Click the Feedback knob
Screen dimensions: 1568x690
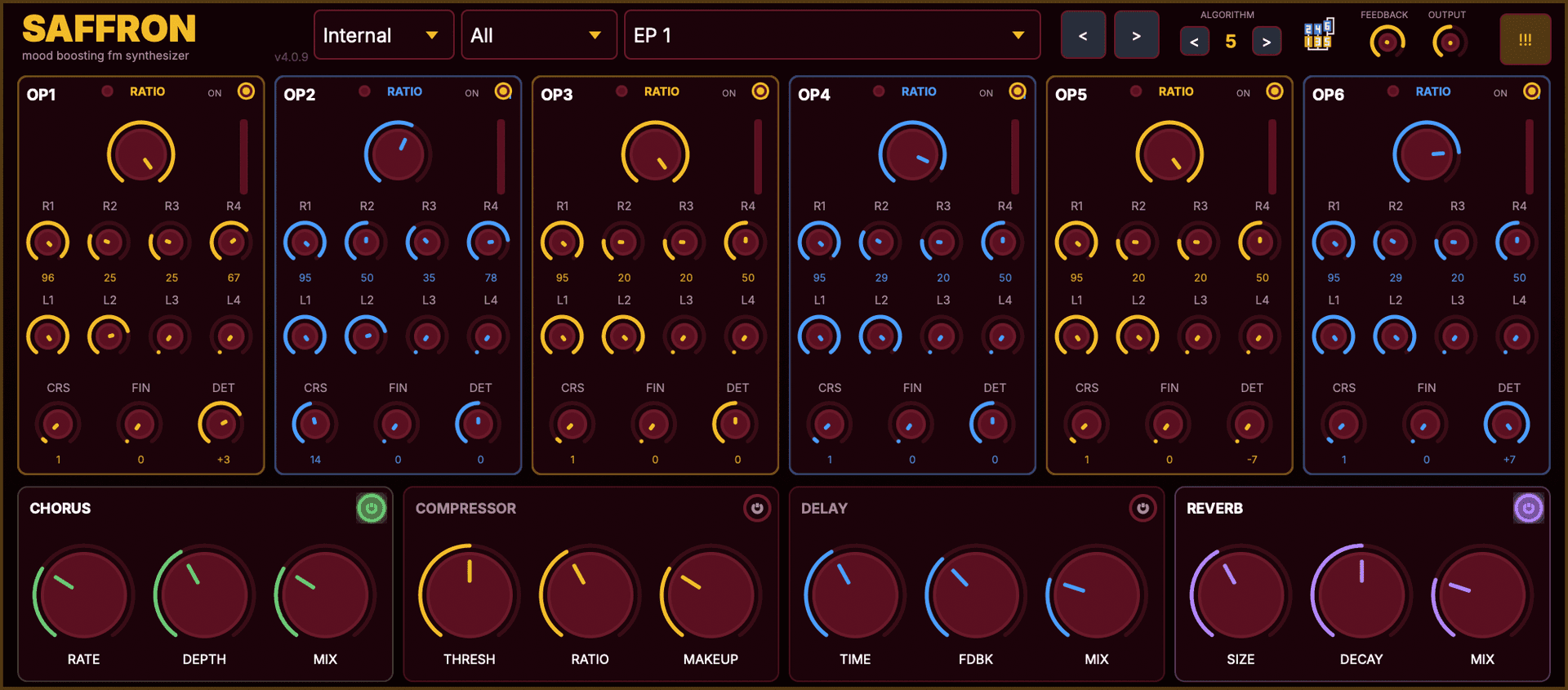tap(1387, 42)
